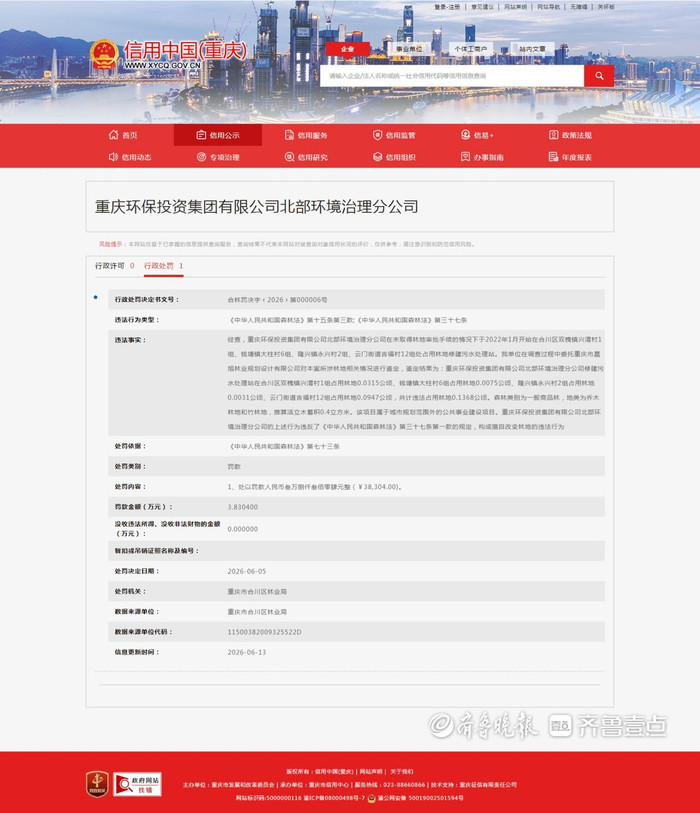Click the 信用研究 magnifier icon

pos(289,157)
